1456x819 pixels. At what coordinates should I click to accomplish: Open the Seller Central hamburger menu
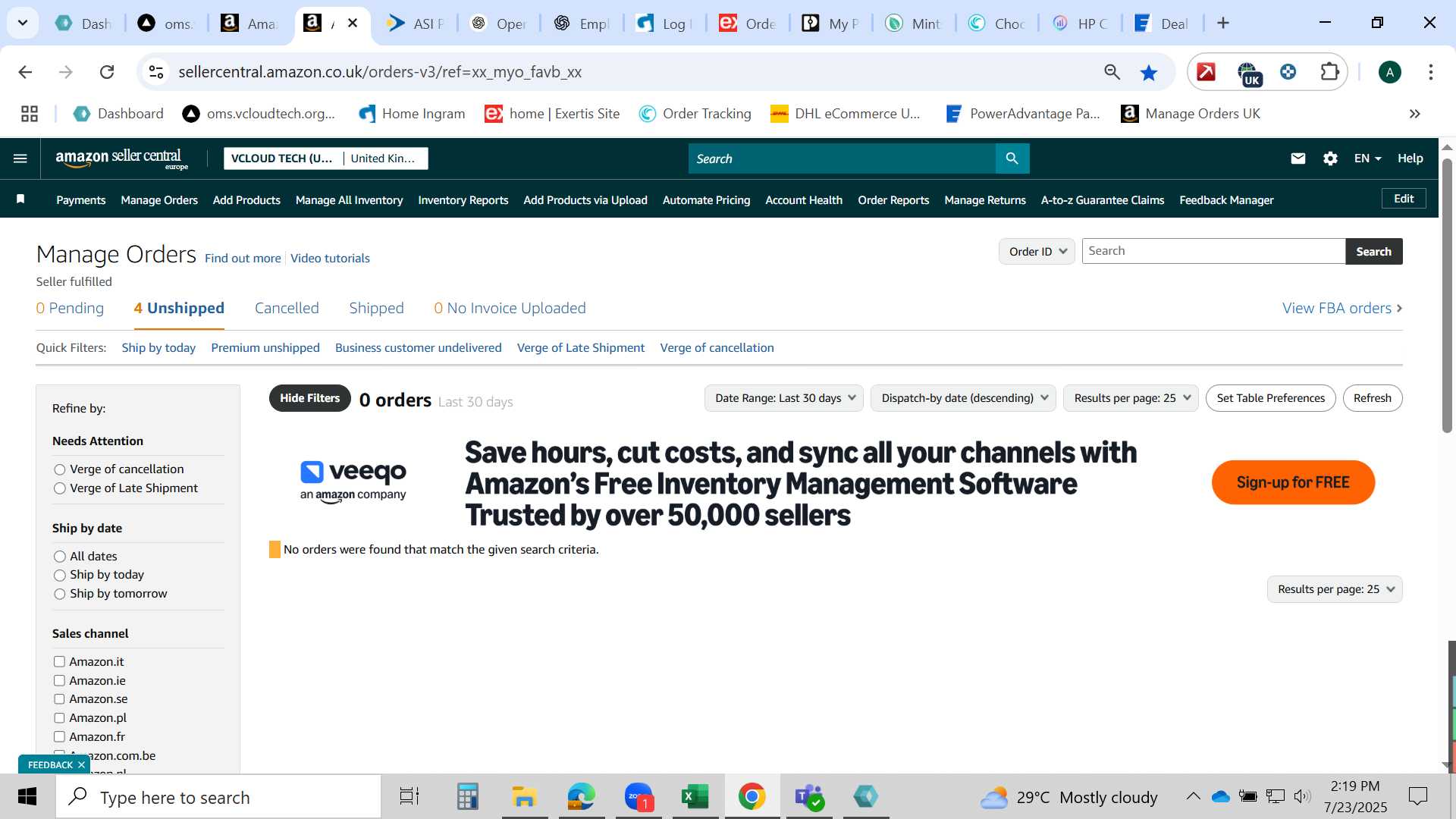coord(20,158)
